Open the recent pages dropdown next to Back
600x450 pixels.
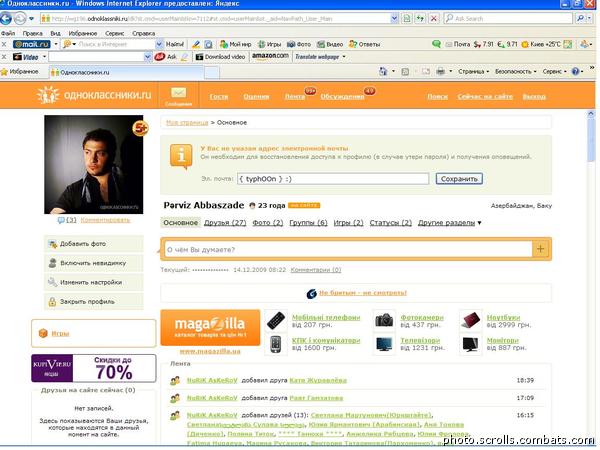(31, 18)
